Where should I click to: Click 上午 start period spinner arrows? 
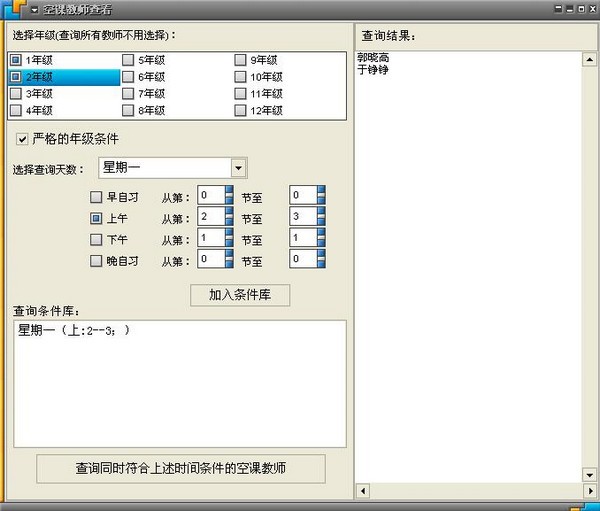point(229,216)
